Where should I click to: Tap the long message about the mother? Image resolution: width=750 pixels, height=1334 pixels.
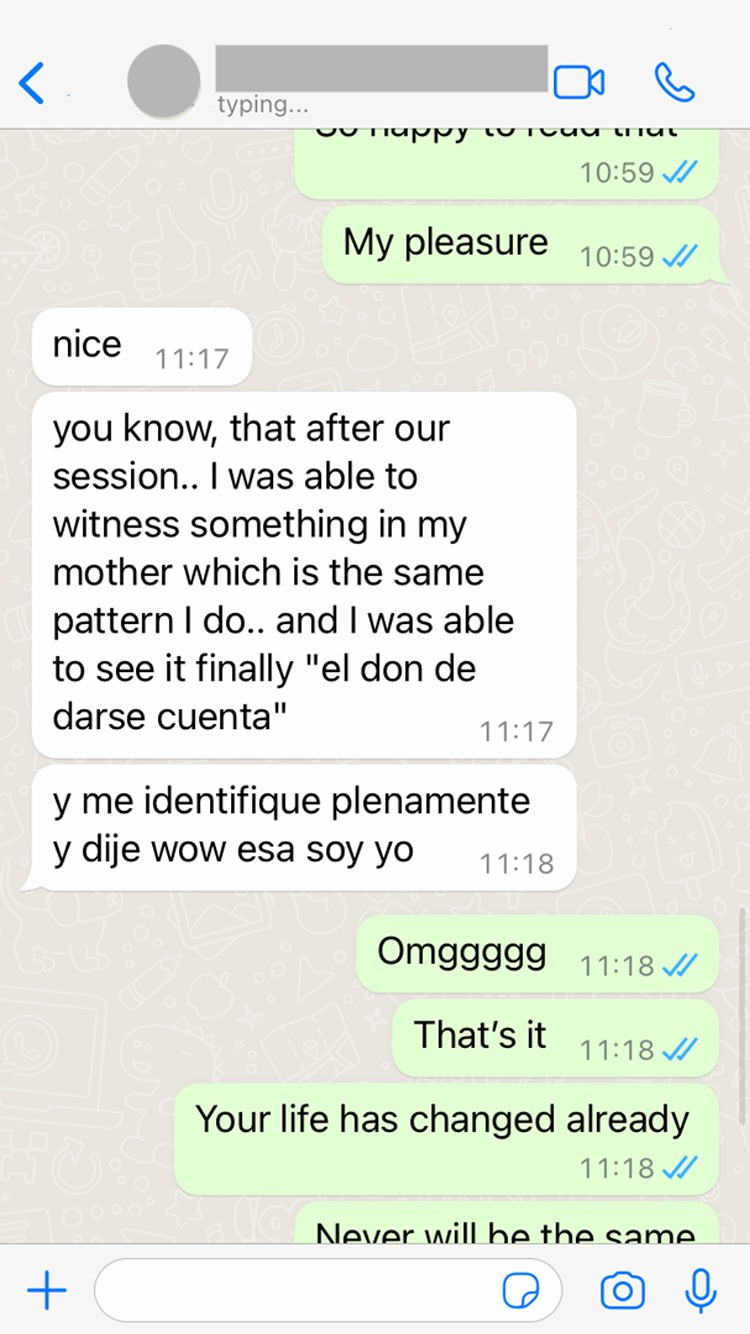(304, 574)
